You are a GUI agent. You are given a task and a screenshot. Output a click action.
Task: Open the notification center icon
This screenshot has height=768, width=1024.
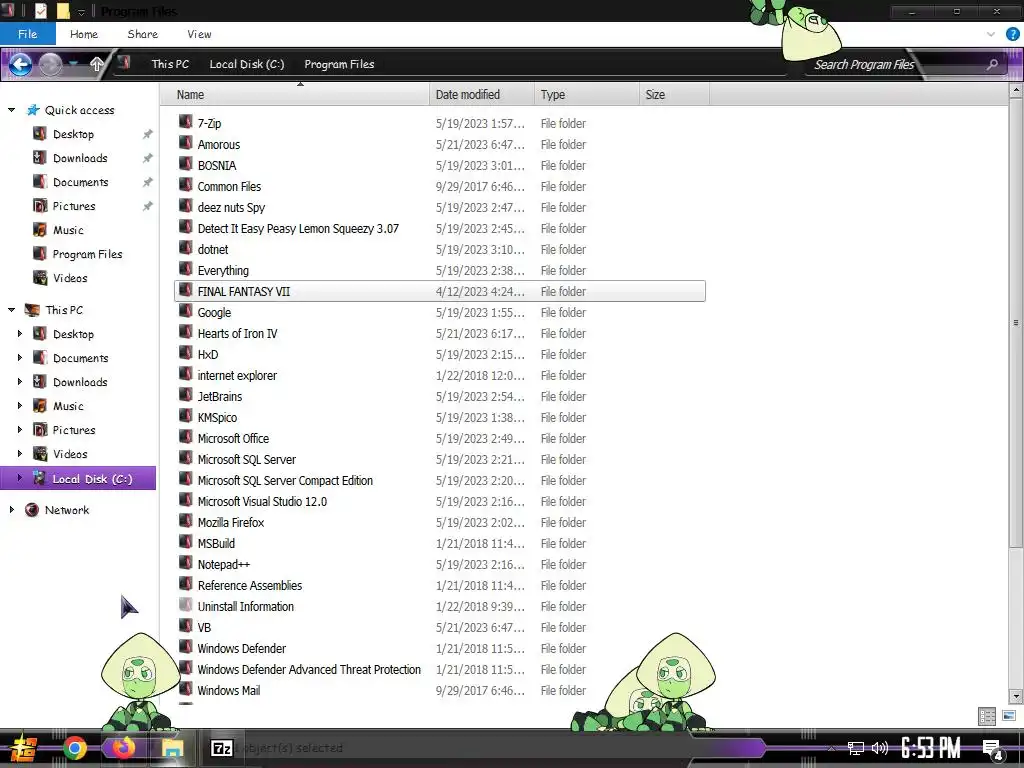coord(993,749)
